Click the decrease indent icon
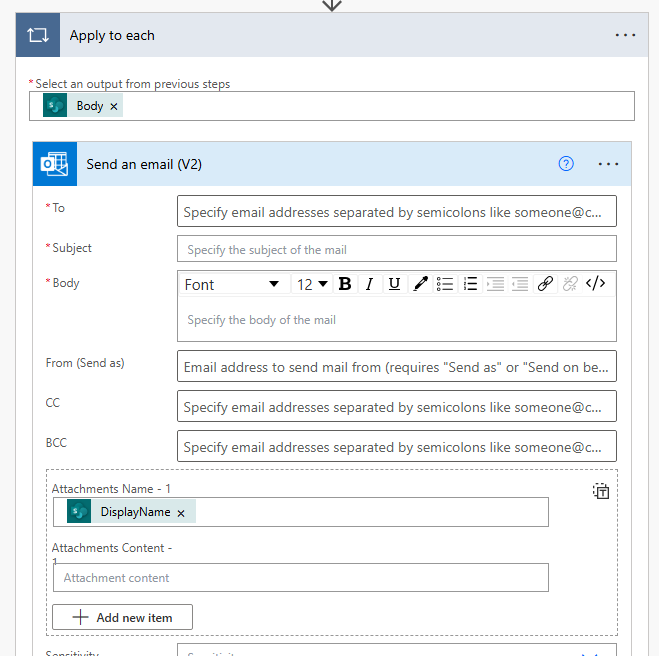The image size is (659, 656). click(495, 284)
